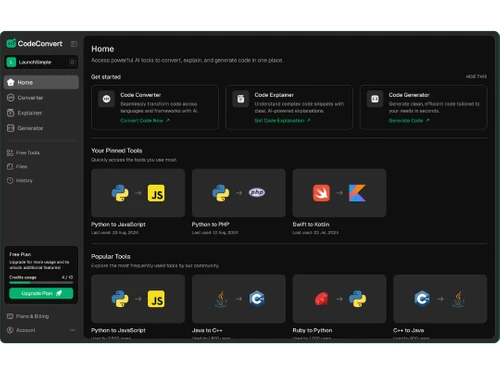Image resolution: width=500 pixels, height=375 pixels.
Task: Click the Ruby to Python title text
Action: [x=312, y=330]
